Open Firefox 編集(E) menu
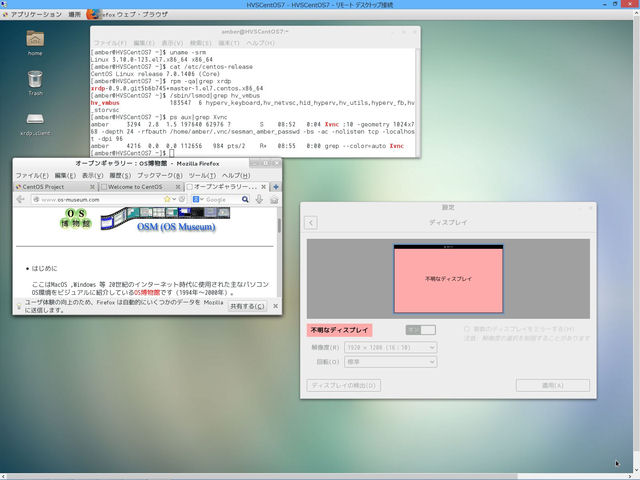 click(x=65, y=175)
